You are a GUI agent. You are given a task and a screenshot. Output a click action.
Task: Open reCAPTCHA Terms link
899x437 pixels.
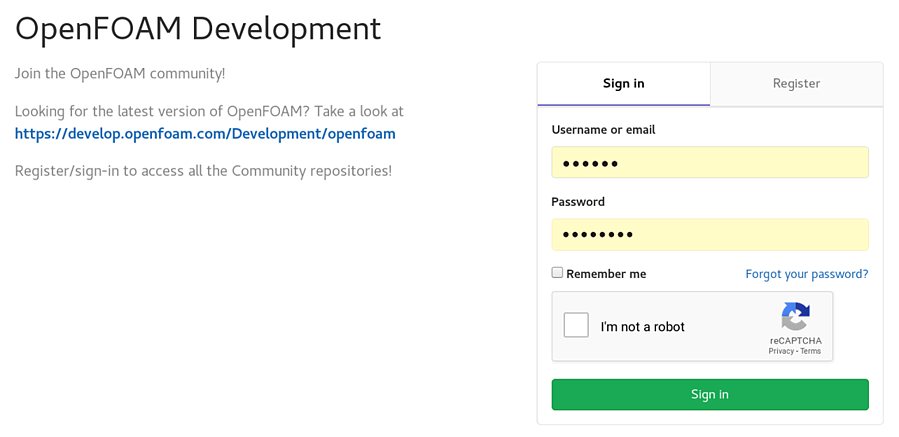point(811,351)
